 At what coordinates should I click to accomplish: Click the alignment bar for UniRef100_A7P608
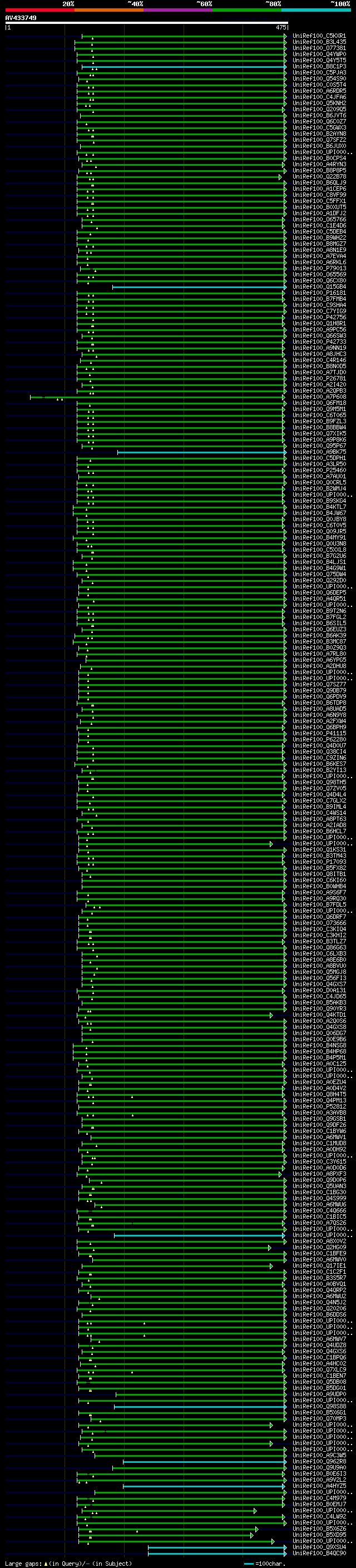pyautogui.click(x=157, y=397)
